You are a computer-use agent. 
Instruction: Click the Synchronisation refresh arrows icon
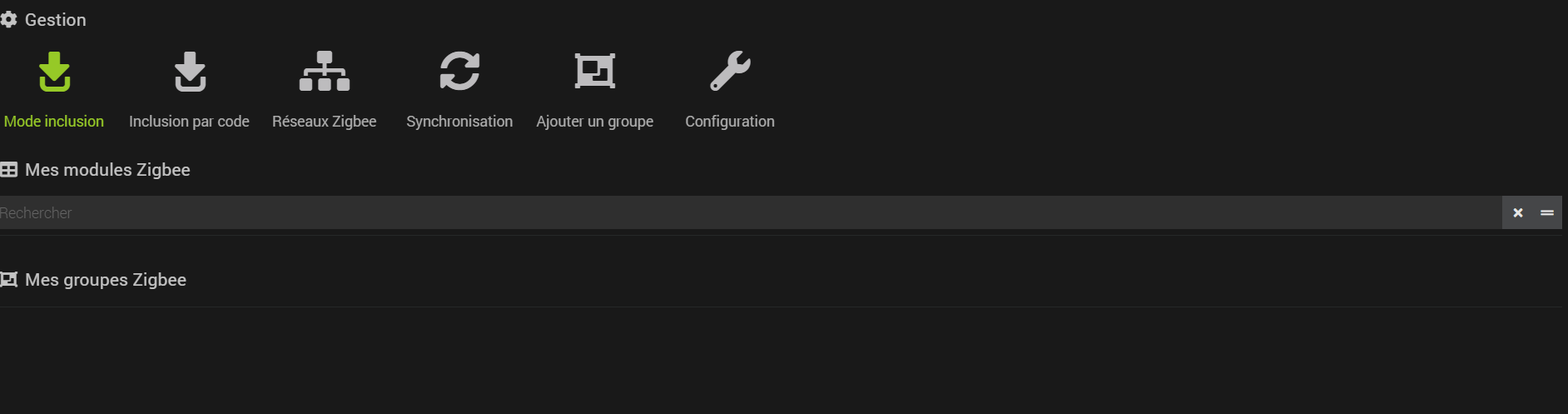coord(459,72)
